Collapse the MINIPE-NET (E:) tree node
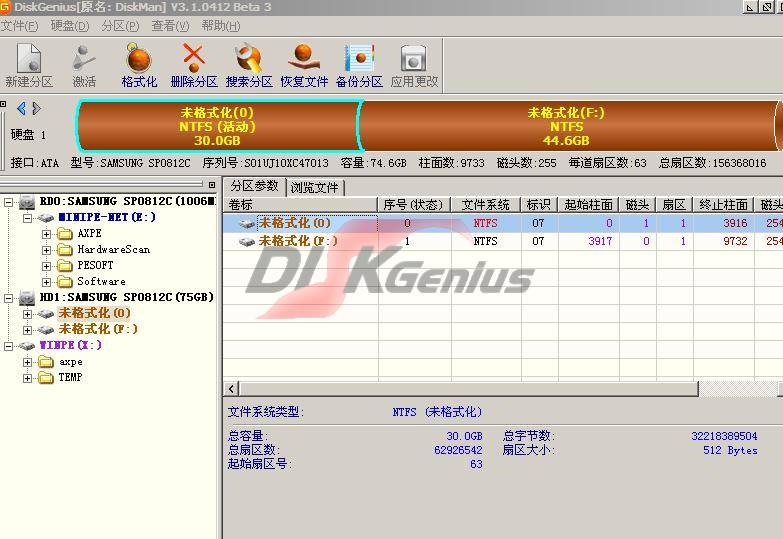The width and height of the screenshot is (783, 539). [x=27, y=218]
